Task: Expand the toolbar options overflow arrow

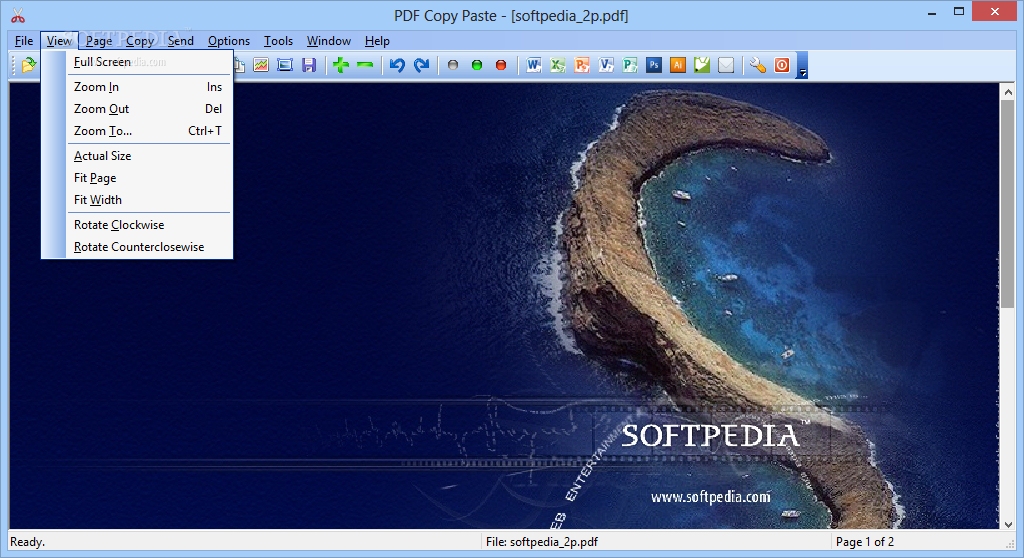Action: click(x=803, y=65)
